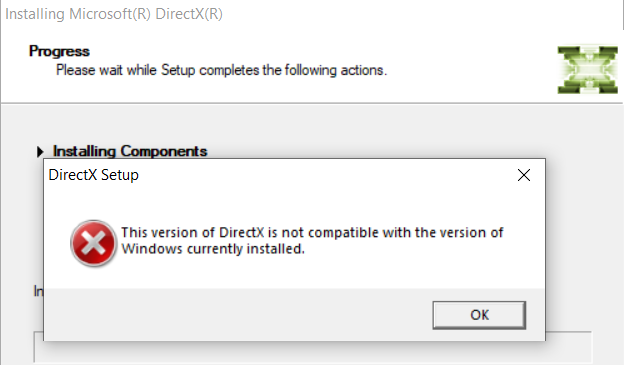Click the 'not compatible' error message line

click(x=312, y=232)
